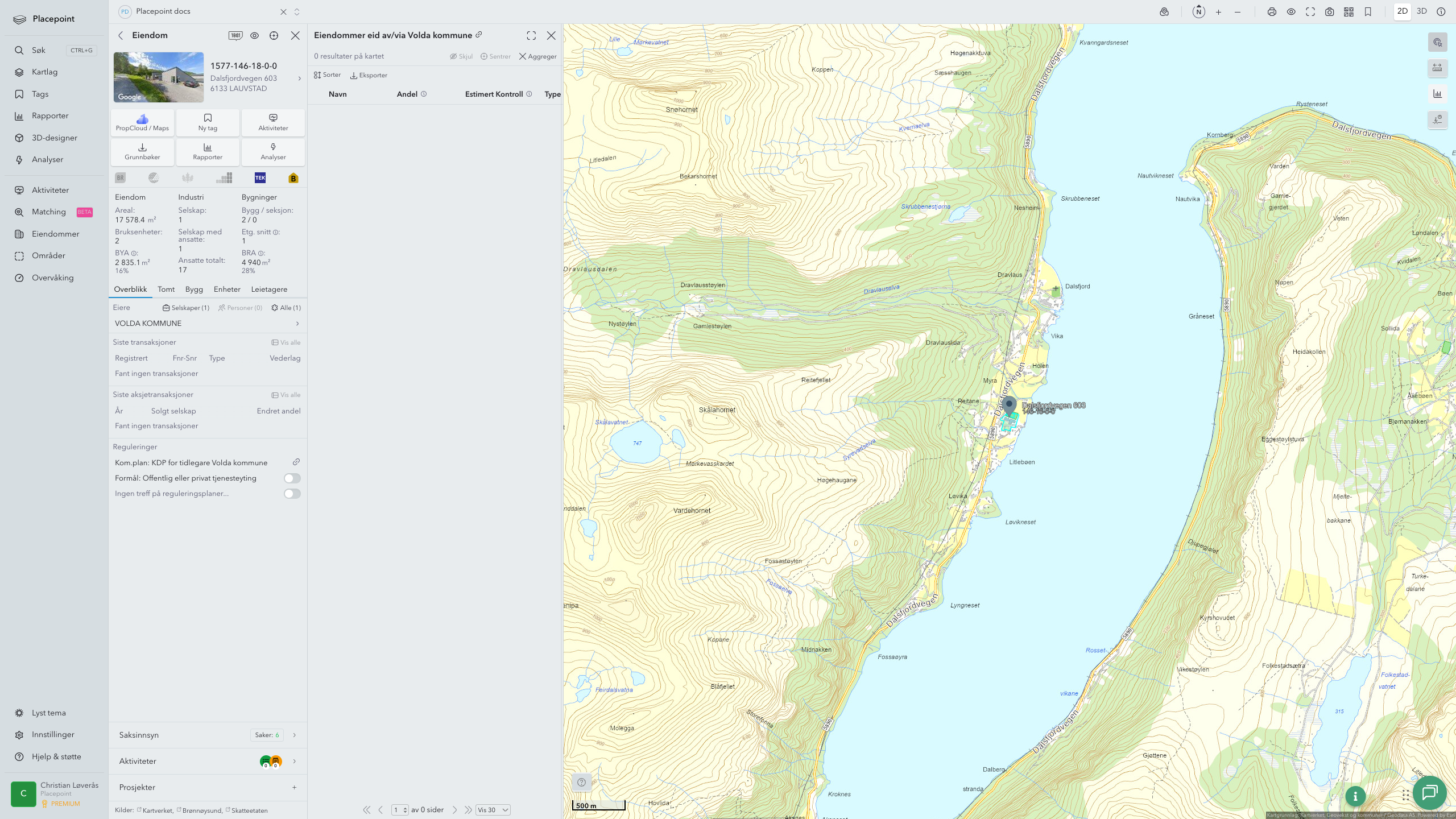Screen dimensions: 1456x819
Task: Copy link for Eiendommer eid av/via title
Action: 479,35
